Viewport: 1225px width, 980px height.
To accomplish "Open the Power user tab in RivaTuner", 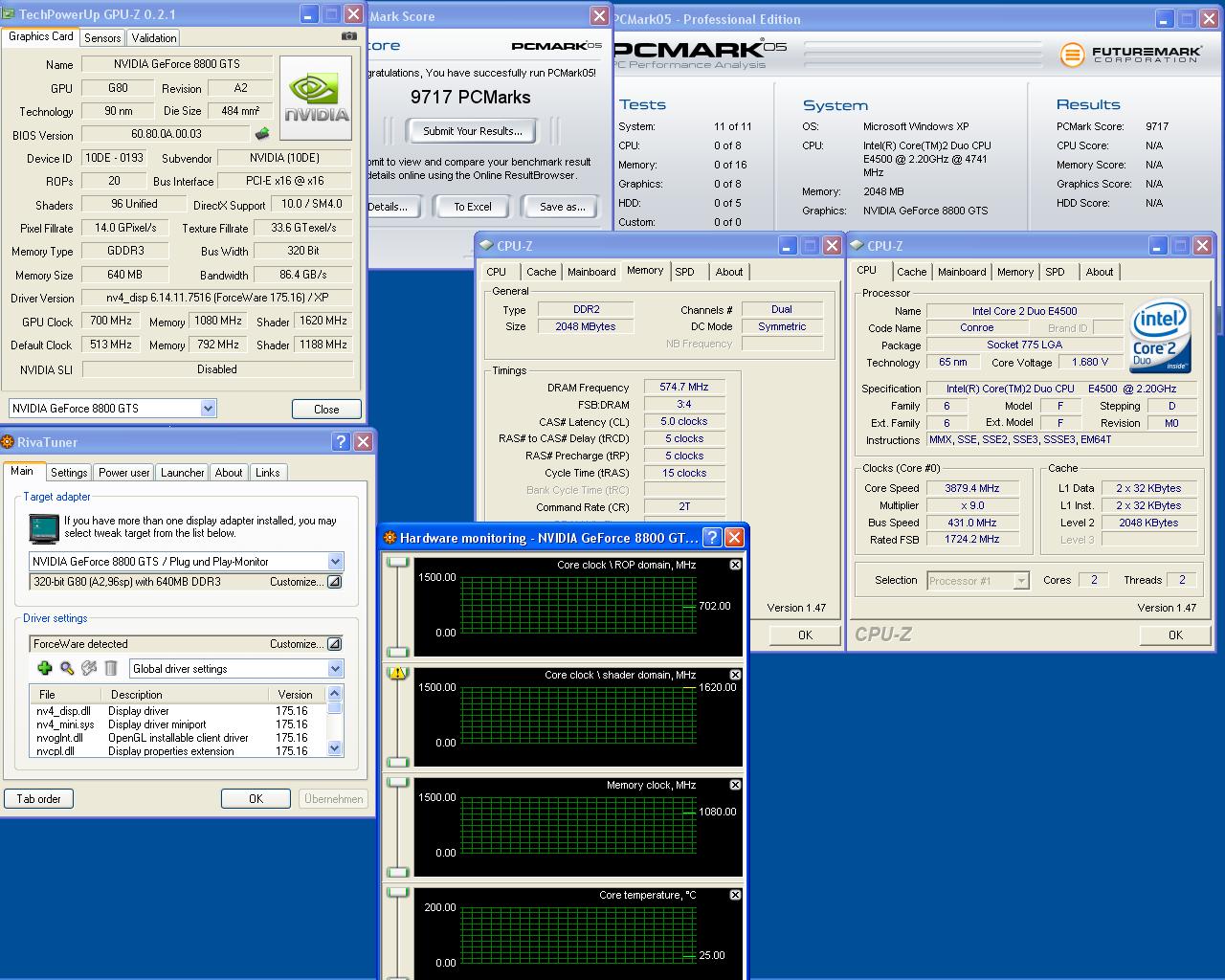I will click(124, 473).
